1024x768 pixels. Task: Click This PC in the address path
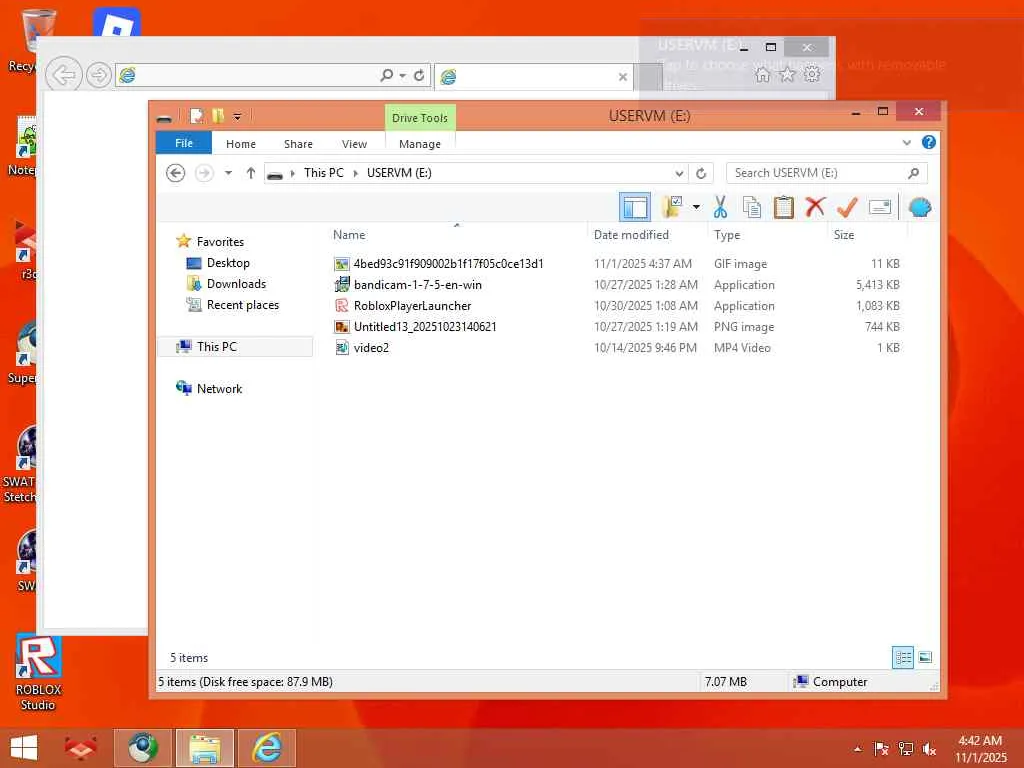click(x=323, y=173)
